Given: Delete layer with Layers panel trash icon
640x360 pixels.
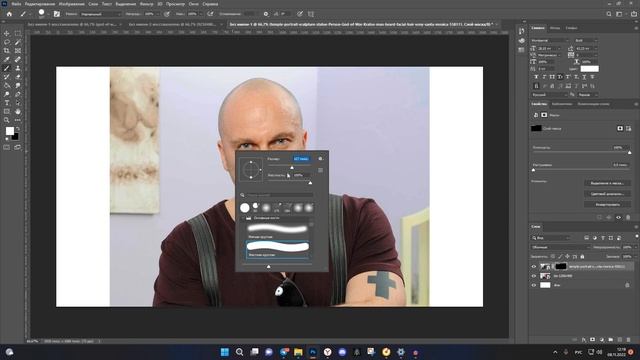Looking at the screenshot, I should click(628, 340).
